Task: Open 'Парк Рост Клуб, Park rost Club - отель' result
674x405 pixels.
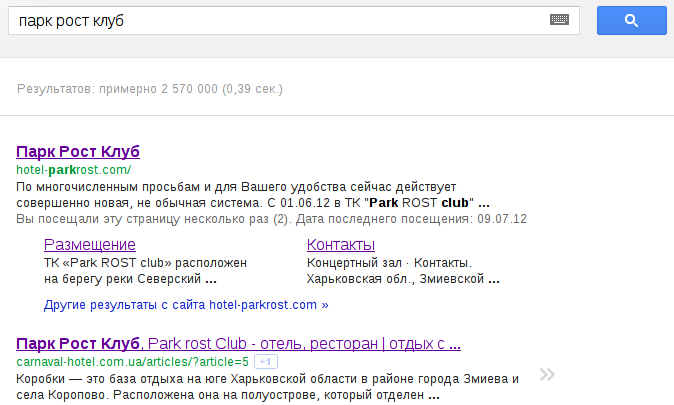Action: point(239,344)
